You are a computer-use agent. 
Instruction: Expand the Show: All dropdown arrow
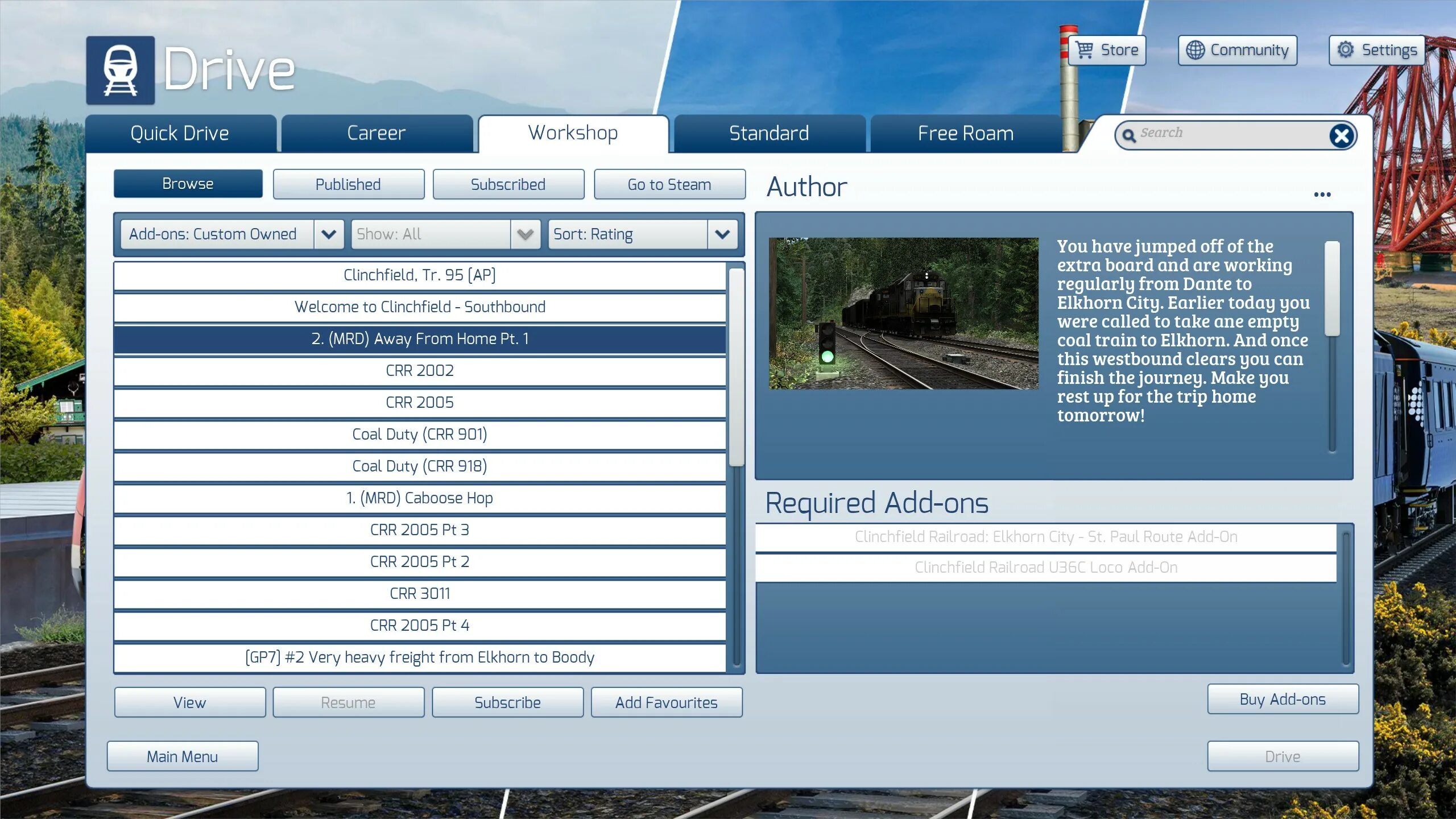[525, 234]
